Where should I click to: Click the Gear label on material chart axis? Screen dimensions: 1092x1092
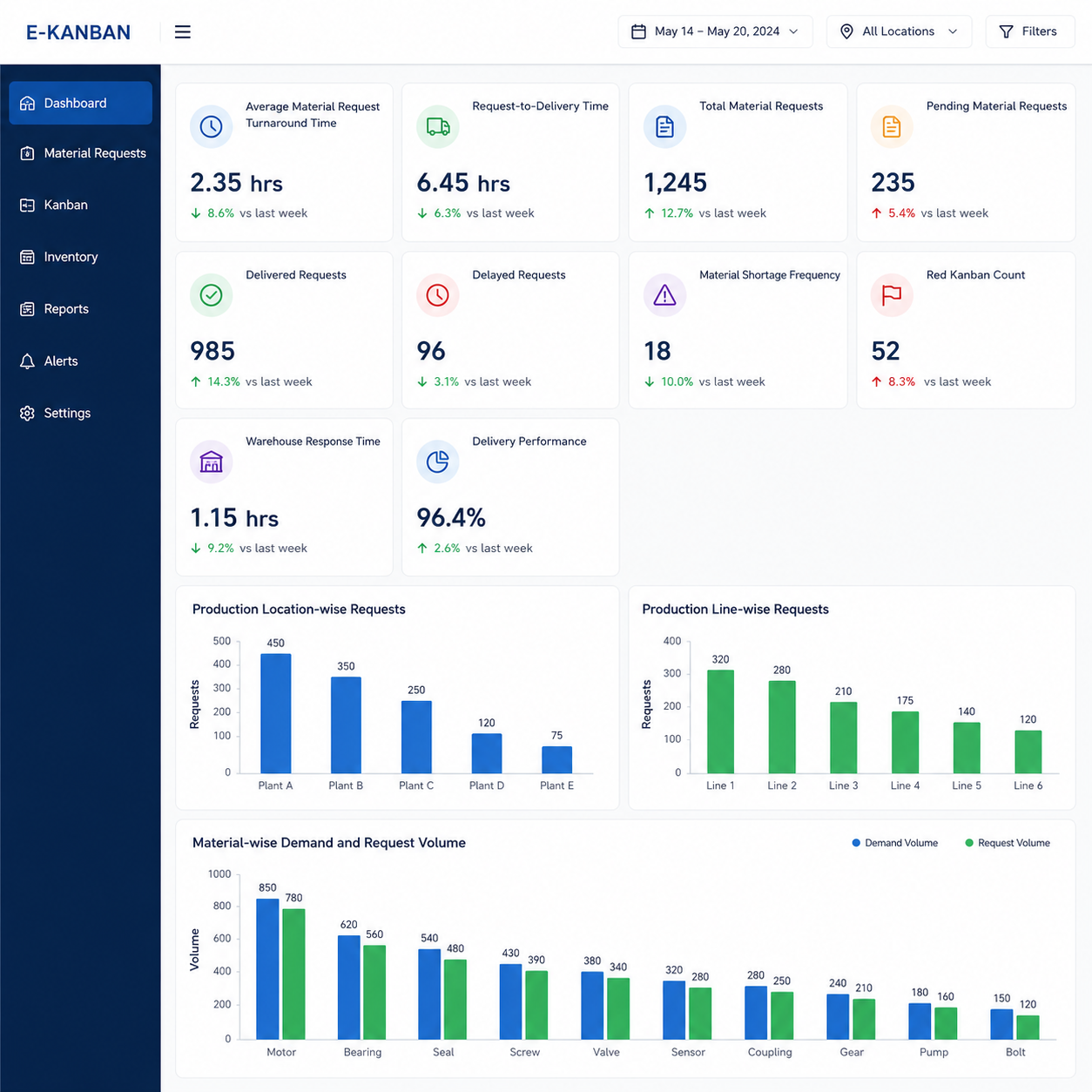click(852, 1052)
